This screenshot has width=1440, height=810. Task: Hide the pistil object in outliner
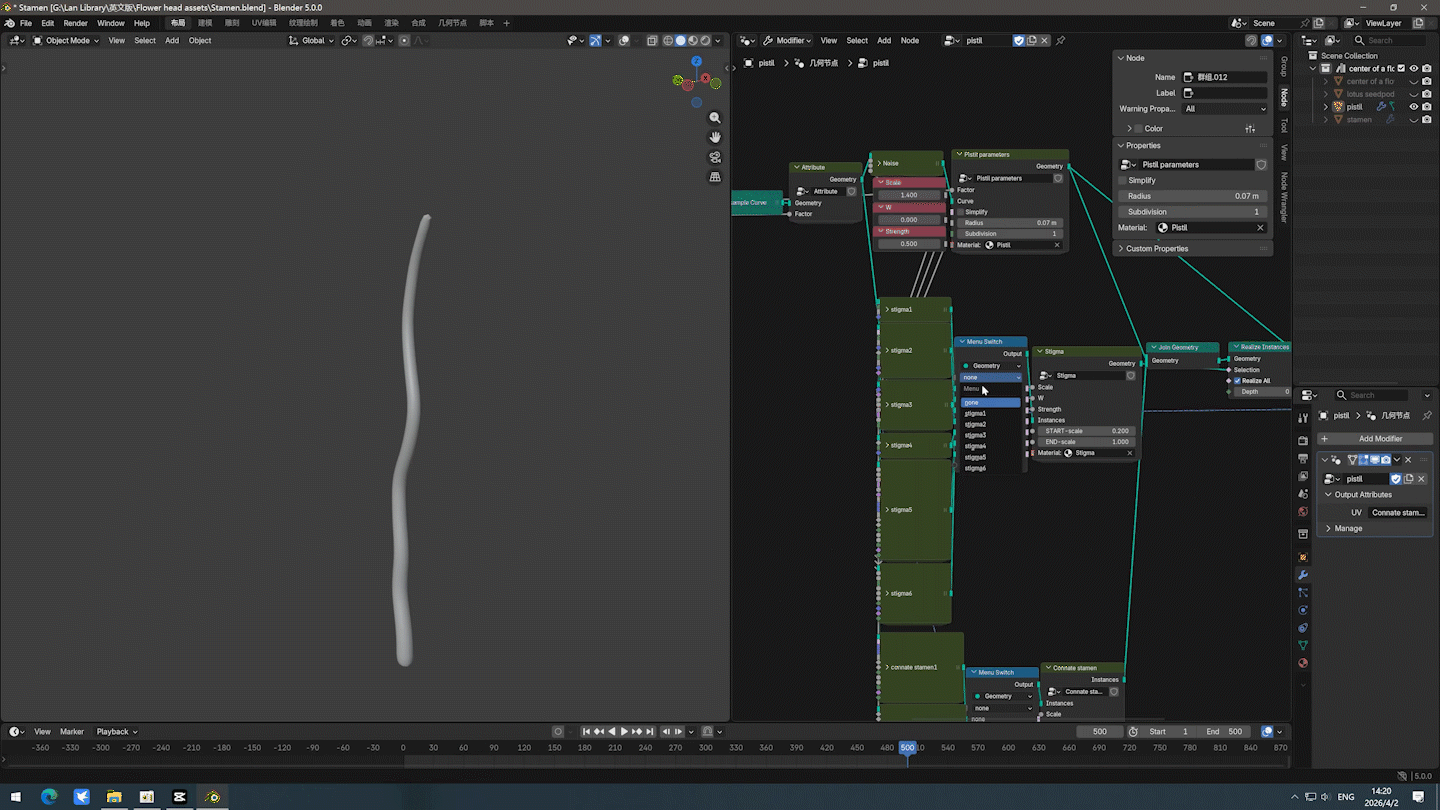click(x=1414, y=107)
